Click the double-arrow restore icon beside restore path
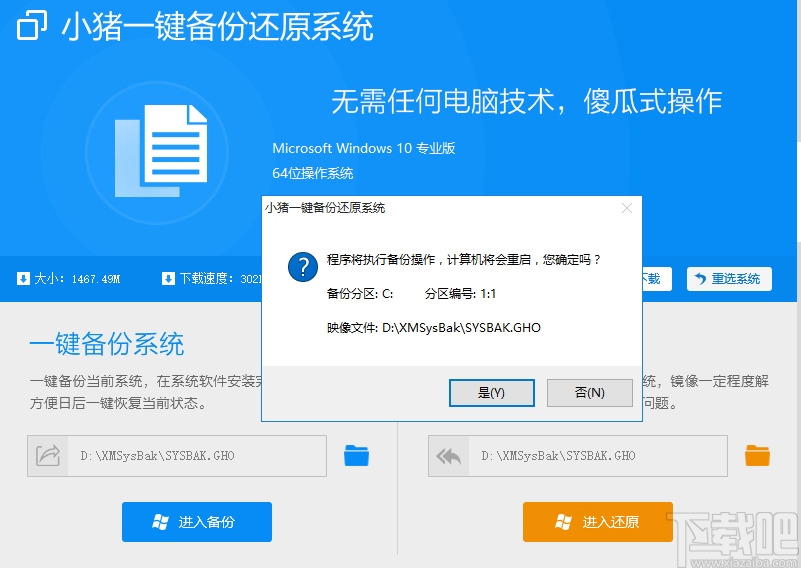 coord(449,456)
